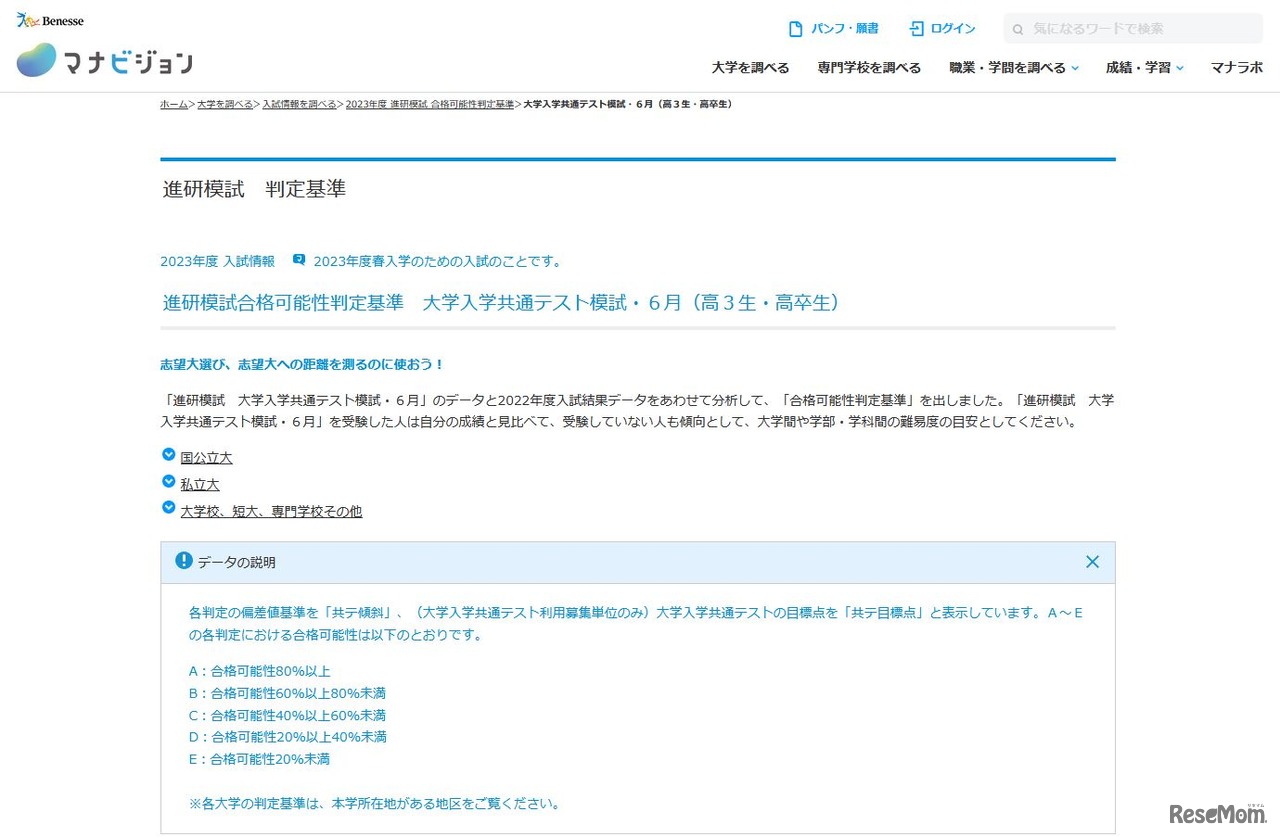Click the magnifier search icon
The width and height of the screenshot is (1280, 837).
click(1018, 30)
